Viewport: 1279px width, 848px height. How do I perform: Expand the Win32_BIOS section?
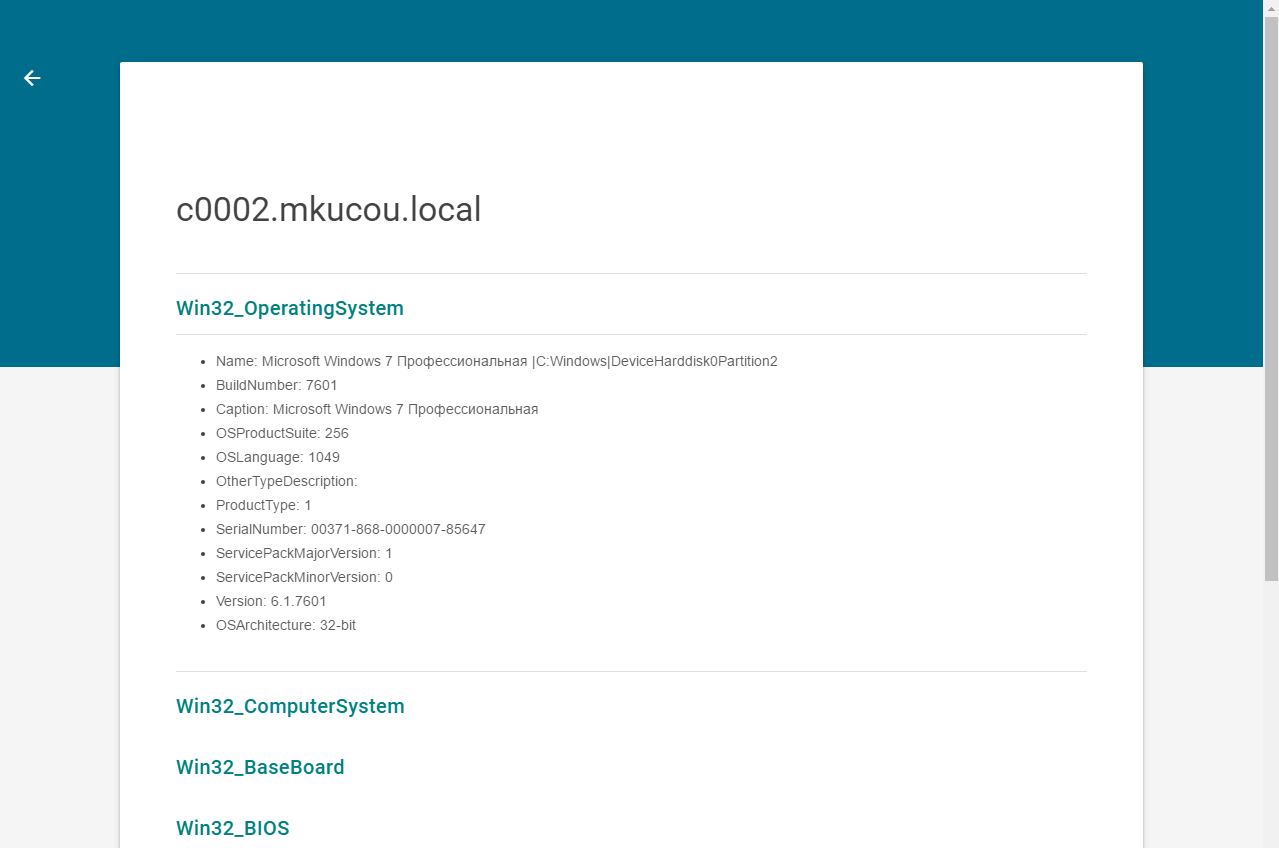pos(233,828)
